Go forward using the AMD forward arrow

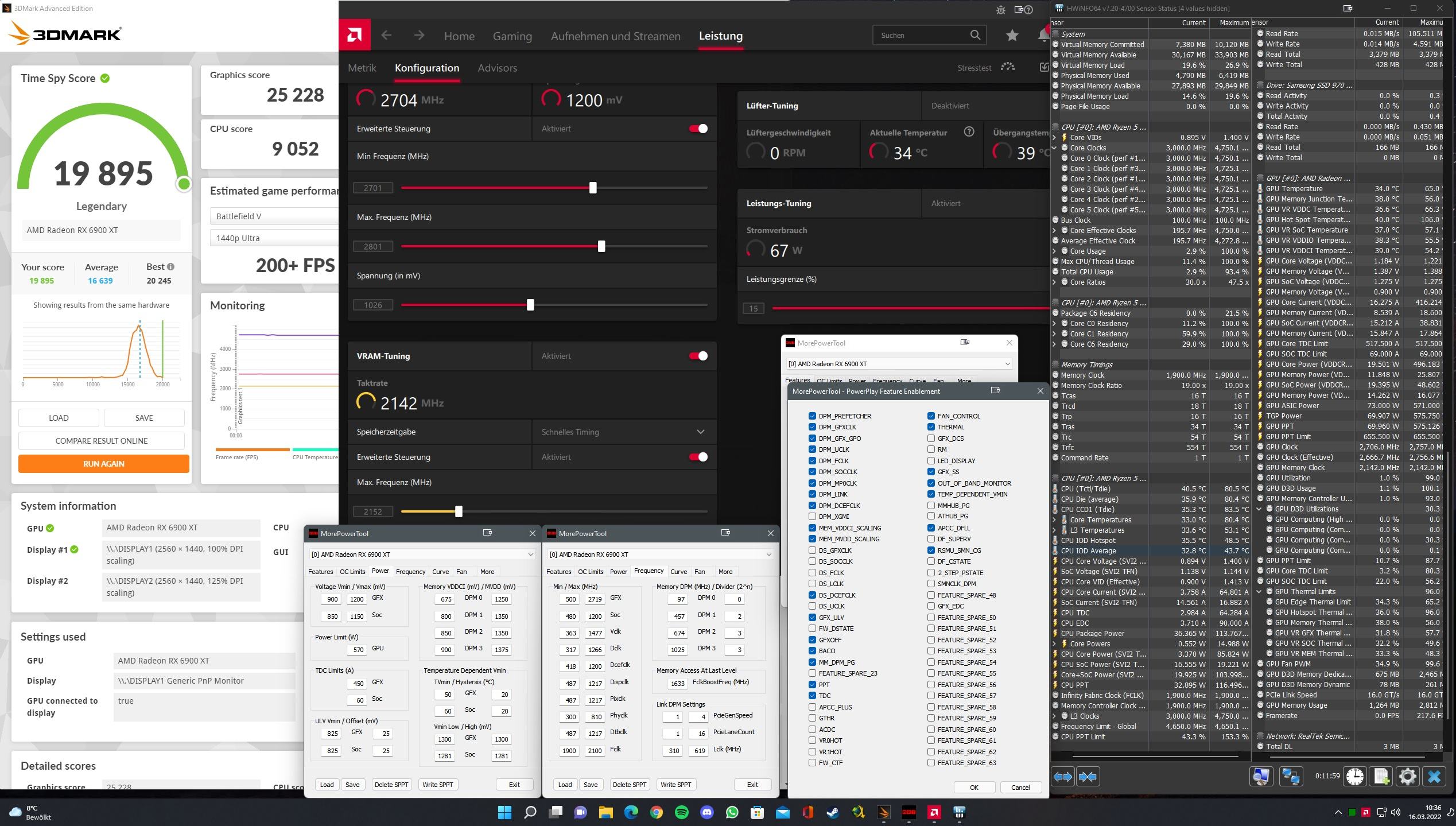click(419, 36)
